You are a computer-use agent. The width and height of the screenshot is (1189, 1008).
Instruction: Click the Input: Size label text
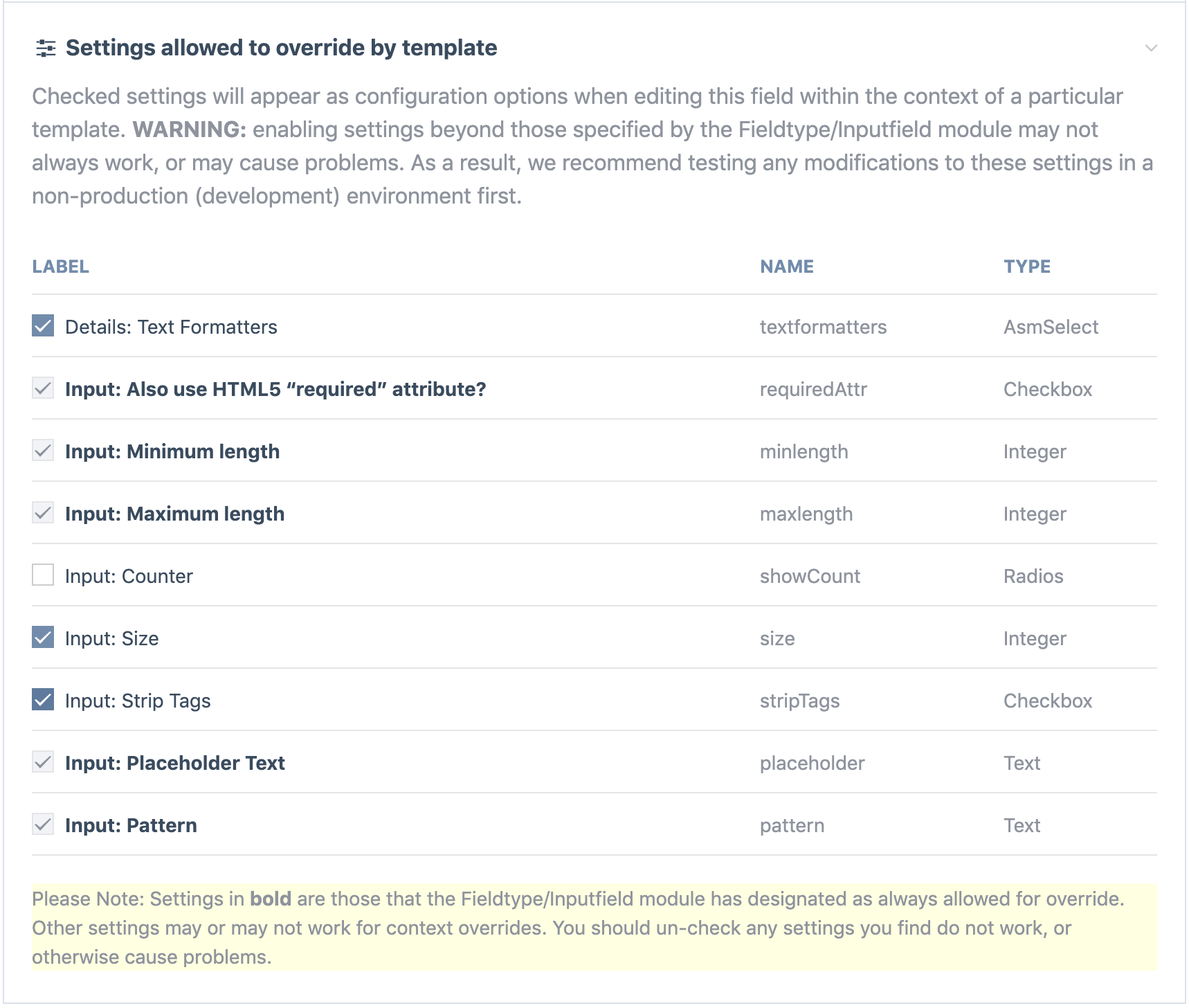click(111, 638)
